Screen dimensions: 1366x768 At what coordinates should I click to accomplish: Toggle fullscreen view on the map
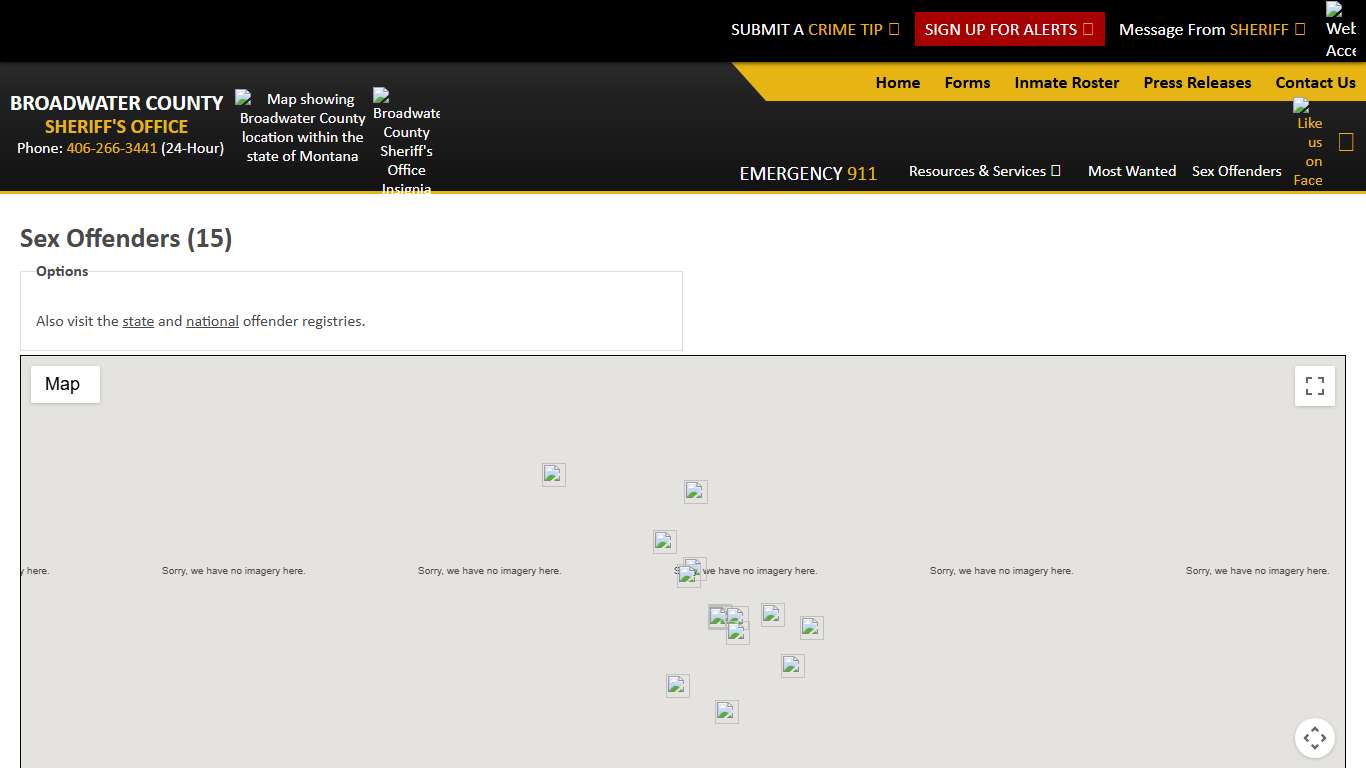click(x=1314, y=386)
